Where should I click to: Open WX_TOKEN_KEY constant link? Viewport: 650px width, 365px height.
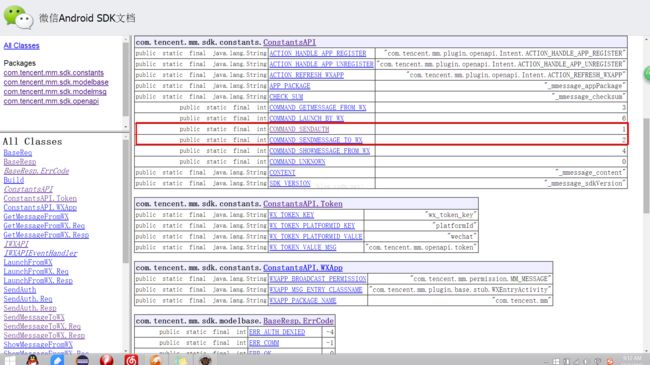(291, 215)
